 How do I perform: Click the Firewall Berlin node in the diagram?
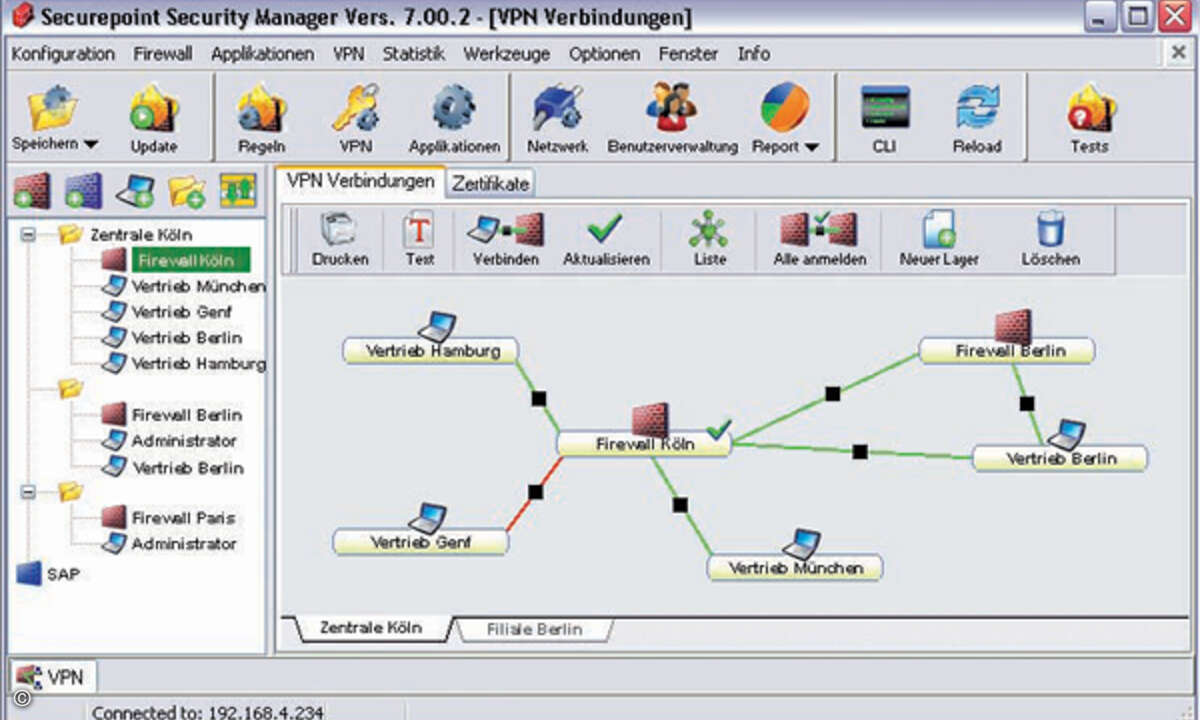click(x=1007, y=350)
